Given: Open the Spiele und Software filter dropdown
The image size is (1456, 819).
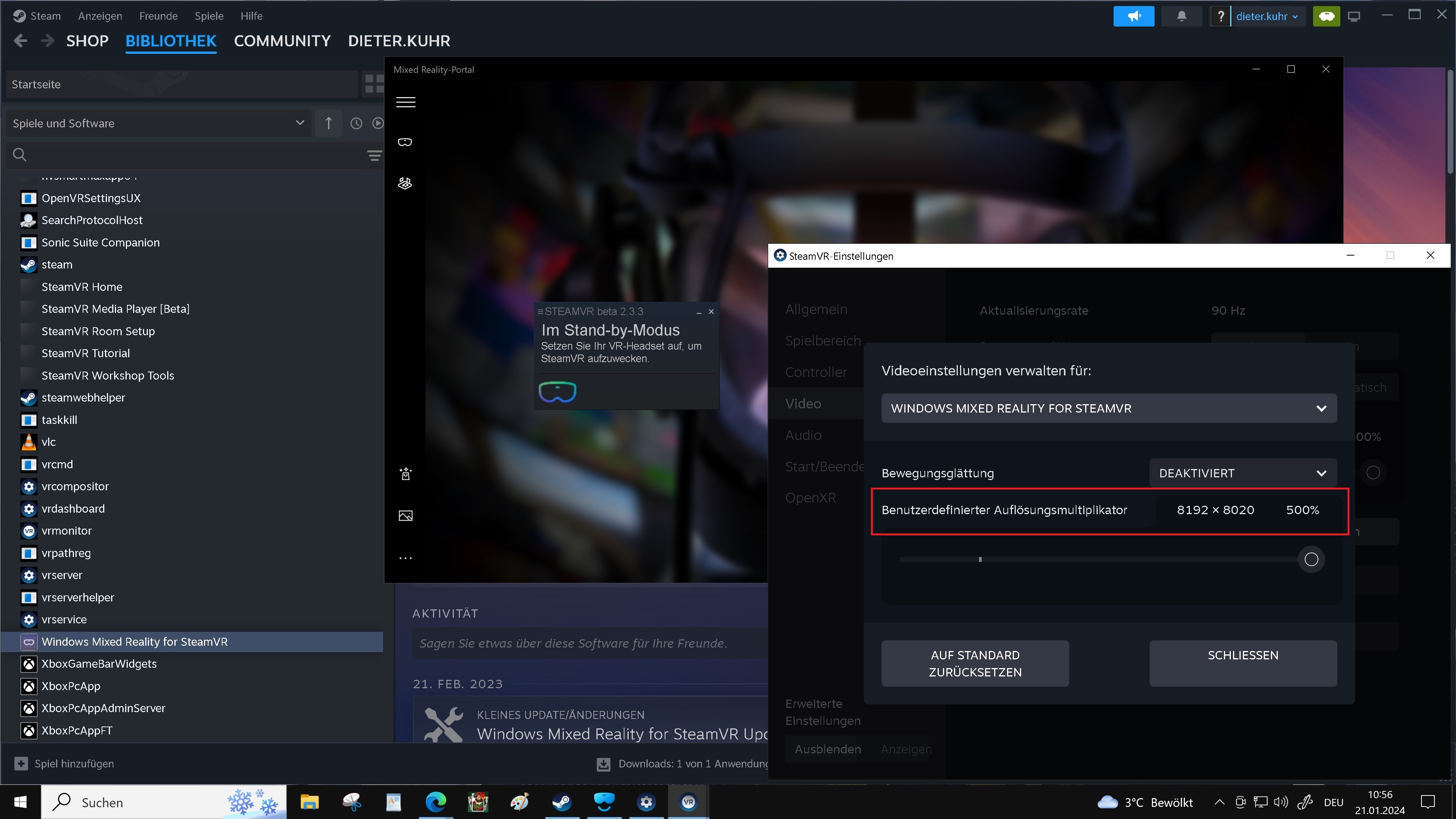Looking at the screenshot, I should tap(158, 123).
